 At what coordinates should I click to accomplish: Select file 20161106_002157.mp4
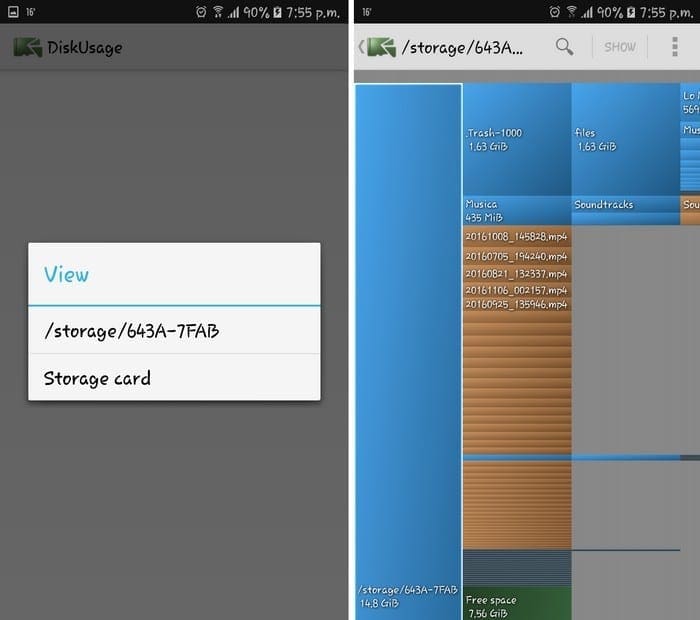click(x=517, y=290)
